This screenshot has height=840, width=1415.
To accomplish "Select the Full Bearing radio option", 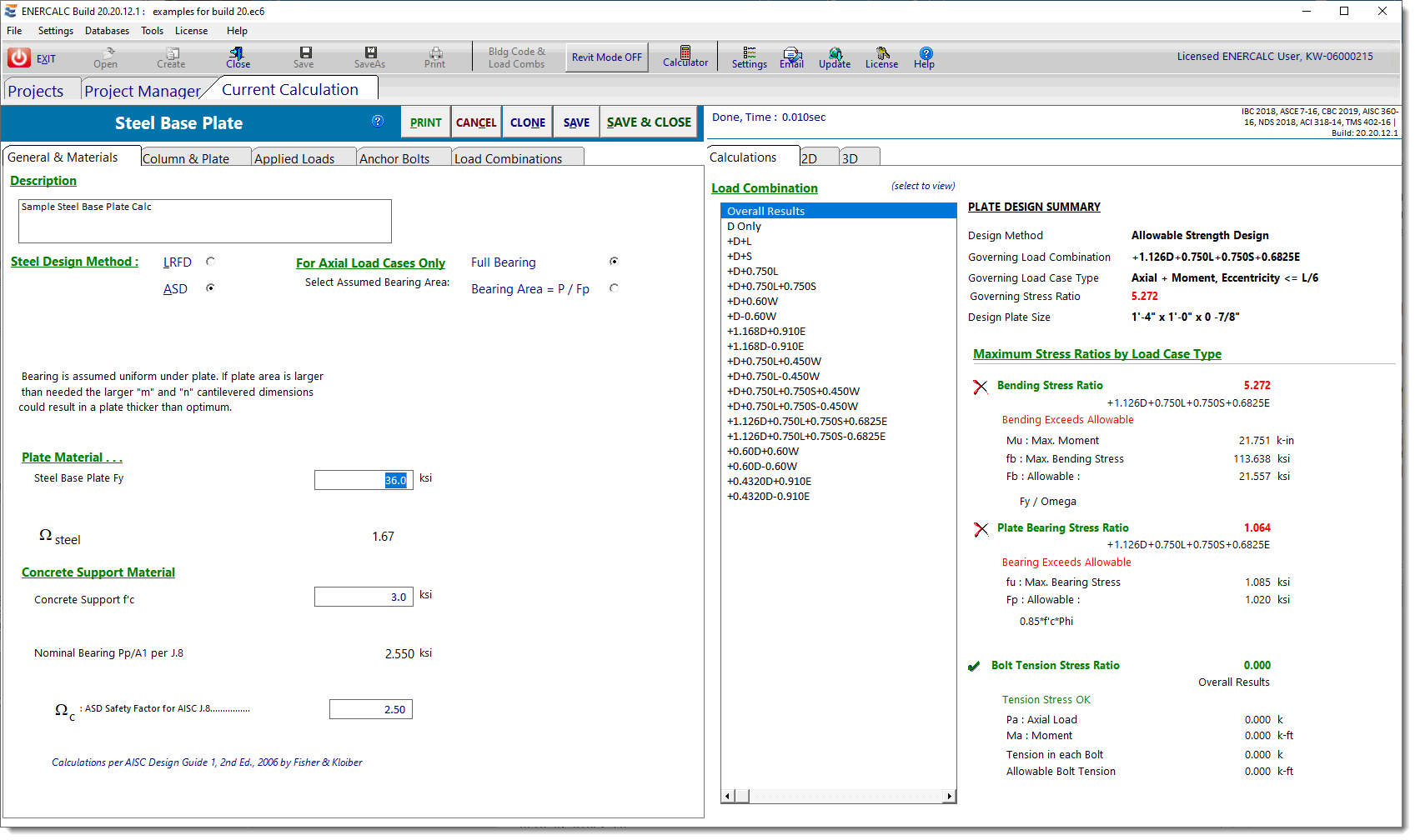I will click(615, 262).
